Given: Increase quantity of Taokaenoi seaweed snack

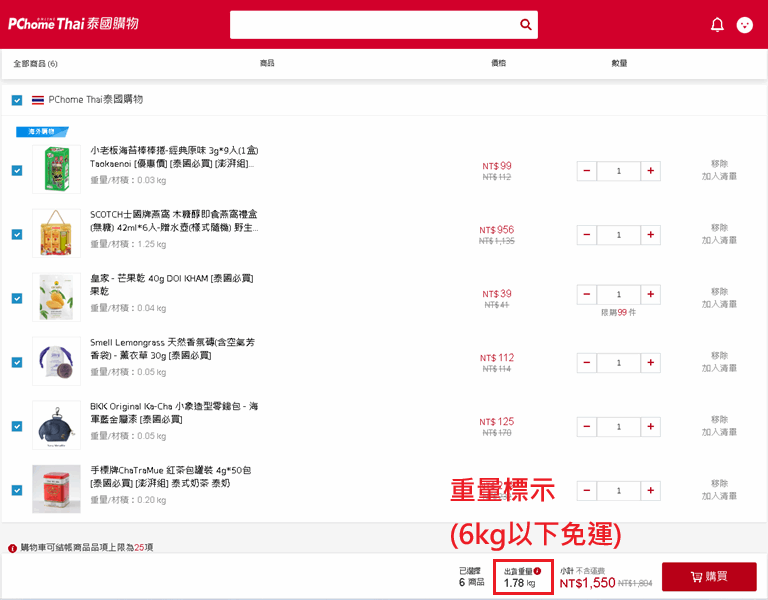Looking at the screenshot, I should [x=651, y=171].
